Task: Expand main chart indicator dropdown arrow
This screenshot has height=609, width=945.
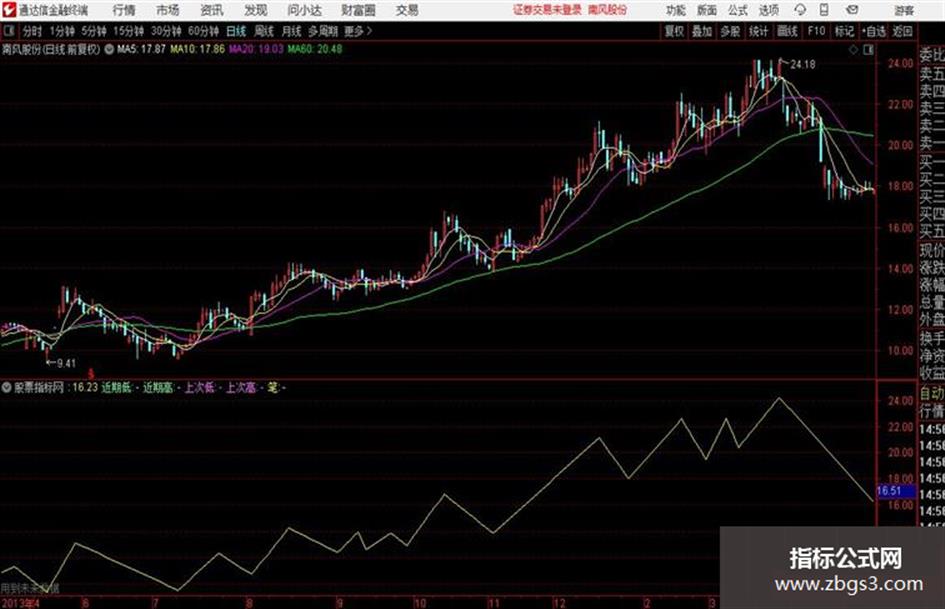Action: pos(109,49)
